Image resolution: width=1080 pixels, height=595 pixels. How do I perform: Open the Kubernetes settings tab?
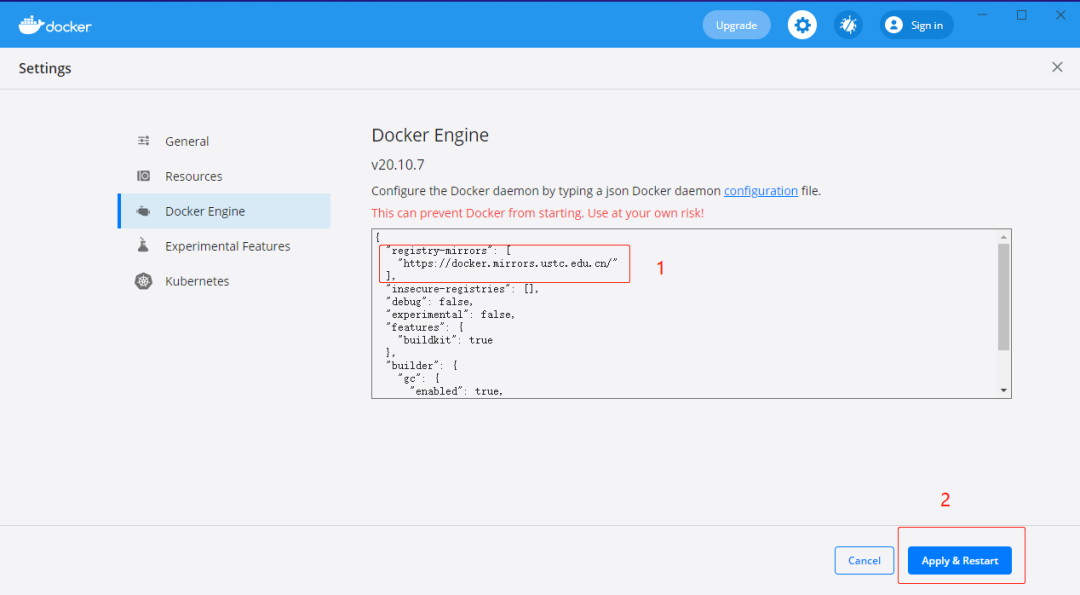[x=197, y=281]
